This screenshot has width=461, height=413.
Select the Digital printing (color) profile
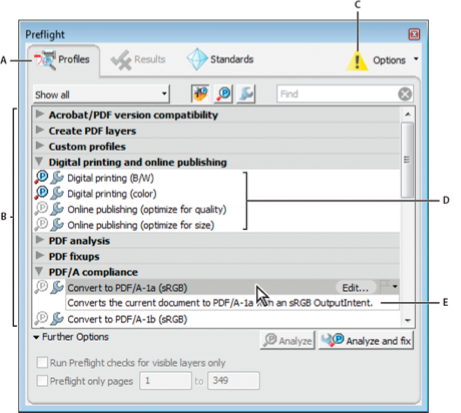[112, 194]
